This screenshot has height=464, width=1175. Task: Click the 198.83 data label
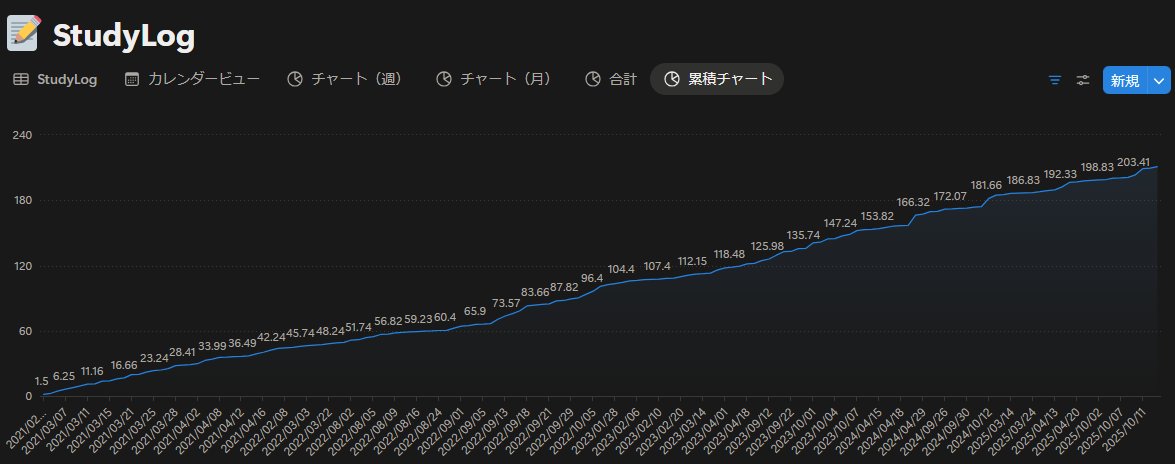pyautogui.click(x=1097, y=167)
